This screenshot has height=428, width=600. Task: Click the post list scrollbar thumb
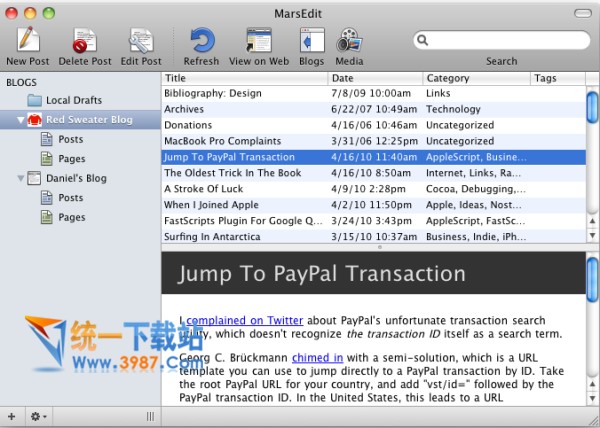click(x=592, y=107)
